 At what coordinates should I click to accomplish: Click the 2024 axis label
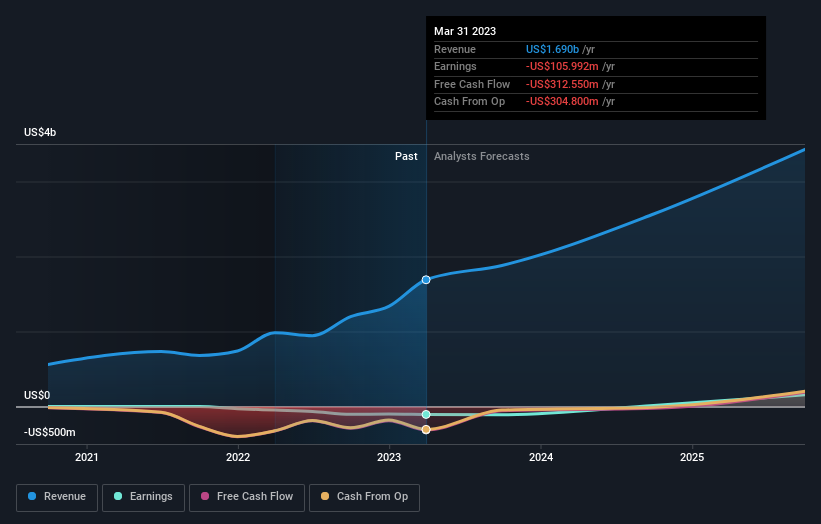pos(541,458)
